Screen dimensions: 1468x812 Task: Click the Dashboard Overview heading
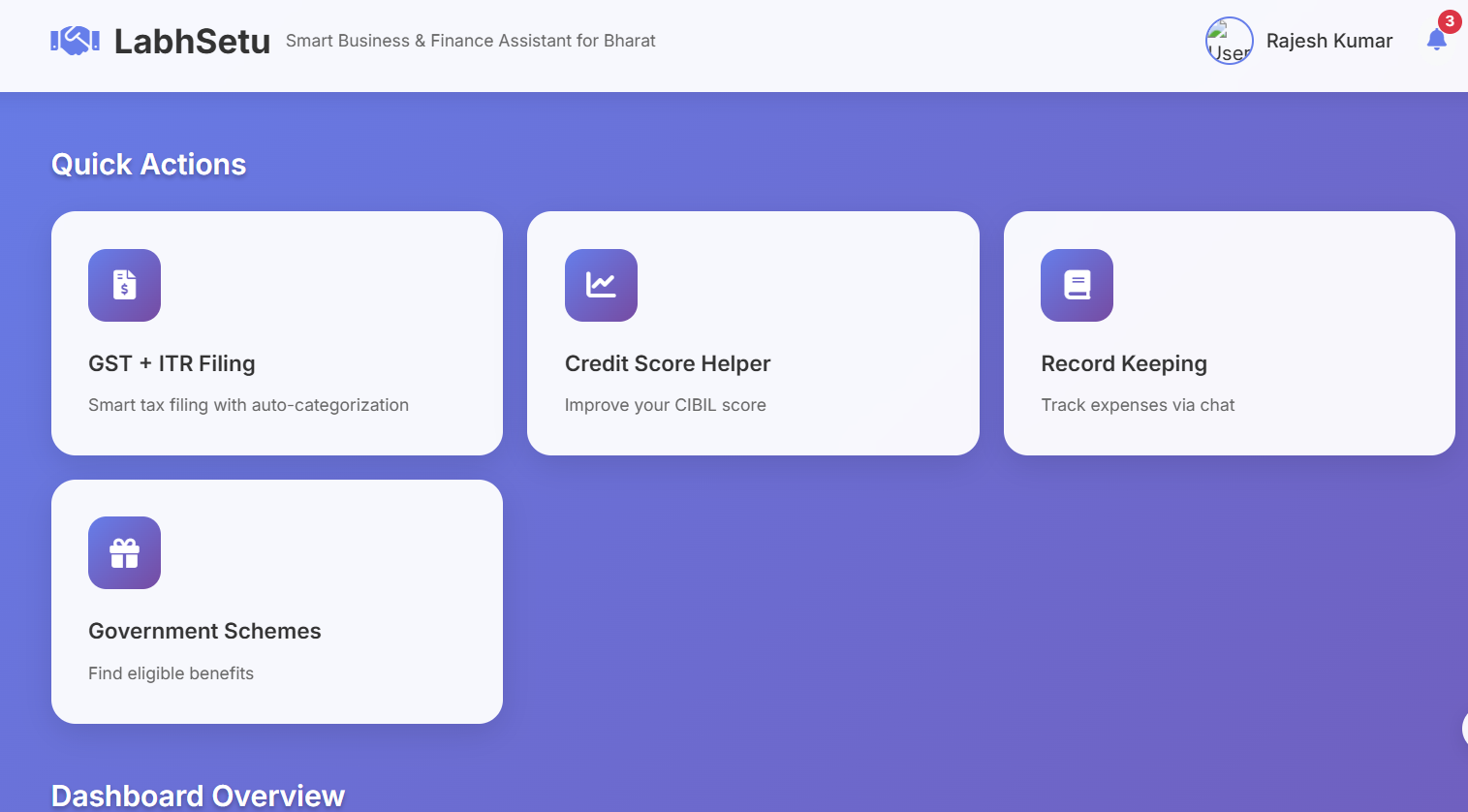198,796
